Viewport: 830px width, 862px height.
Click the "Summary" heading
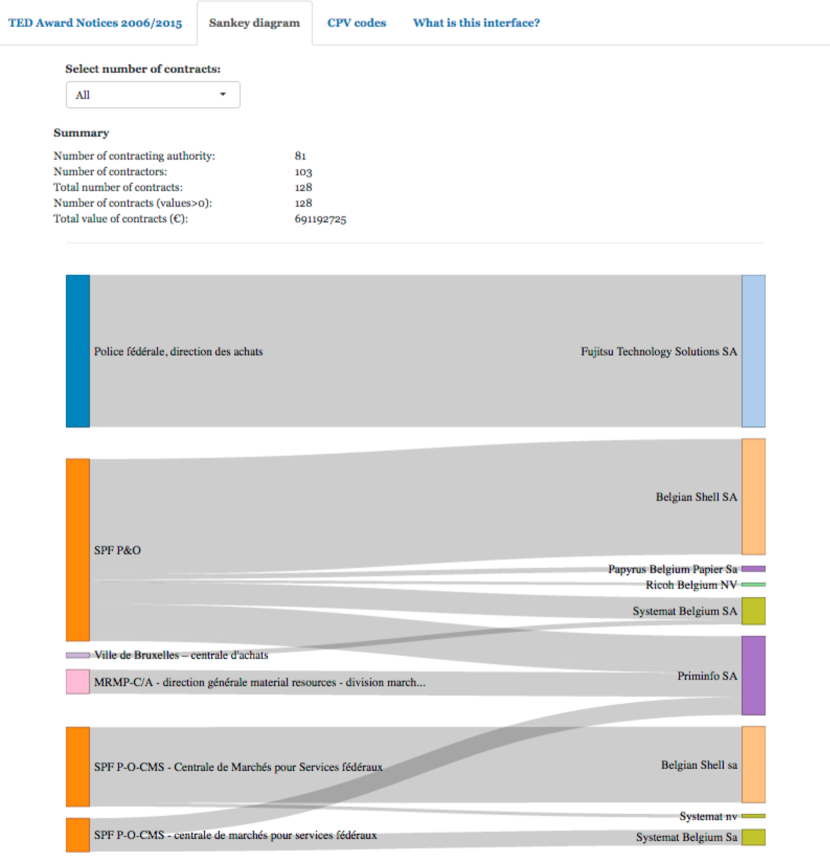click(81, 133)
